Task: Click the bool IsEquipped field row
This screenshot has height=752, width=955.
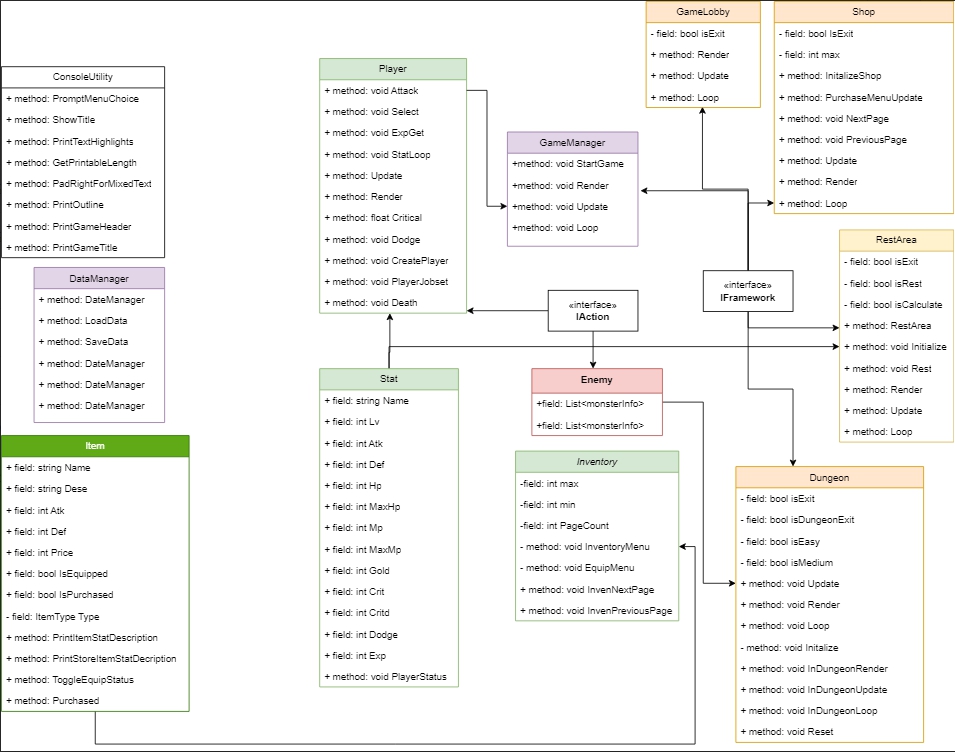Action: 95,574
